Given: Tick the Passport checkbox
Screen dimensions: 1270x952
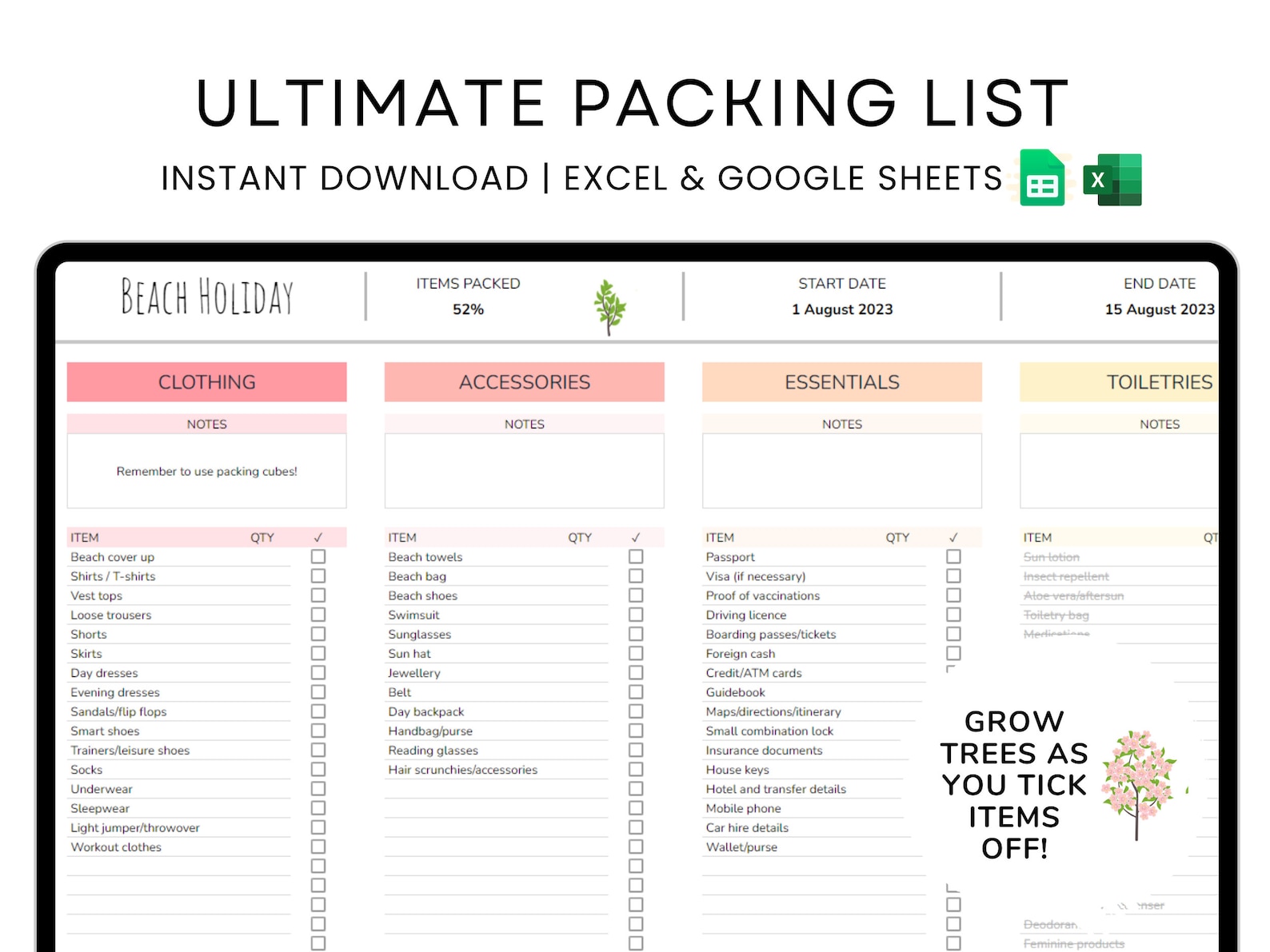Looking at the screenshot, I should click(953, 556).
